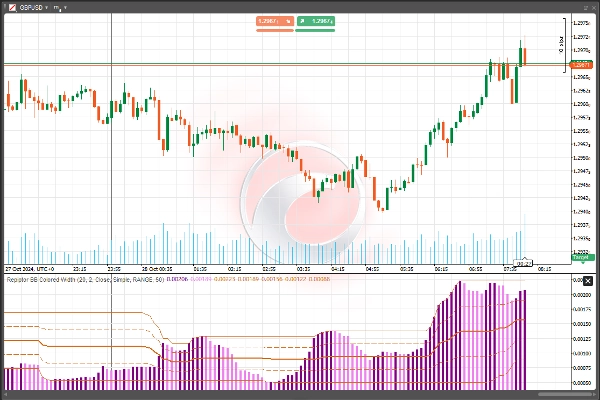
Task: Click the 04:55 label on time axis
Action: tap(371, 269)
